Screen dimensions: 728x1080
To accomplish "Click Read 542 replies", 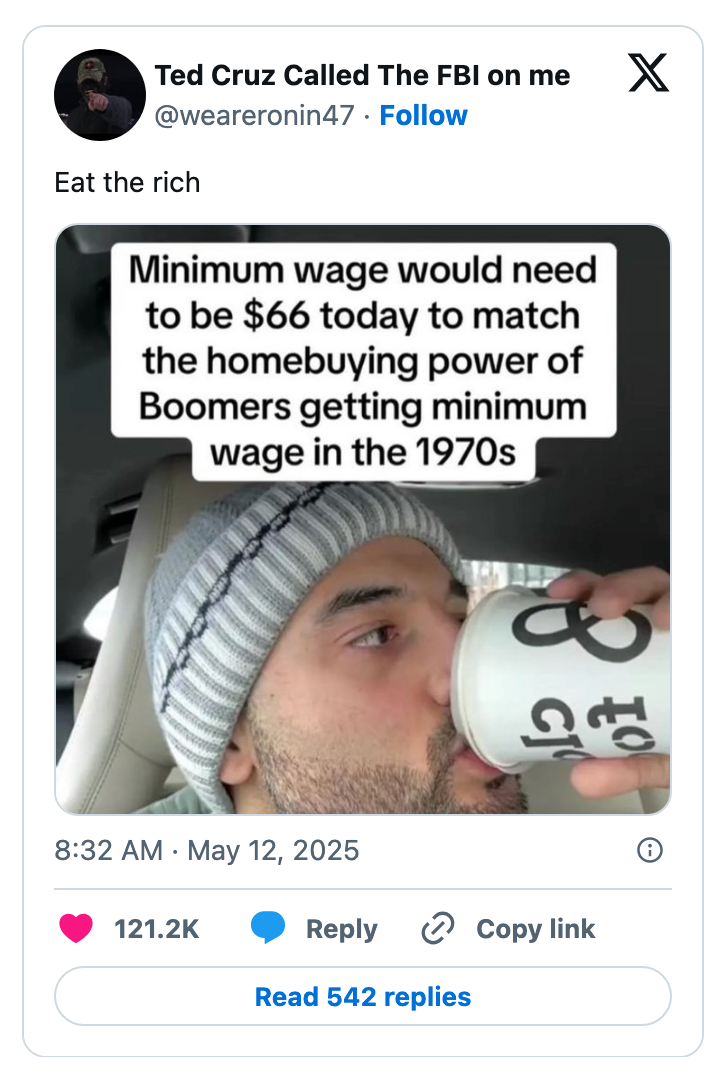I will (x=364, y=996).
